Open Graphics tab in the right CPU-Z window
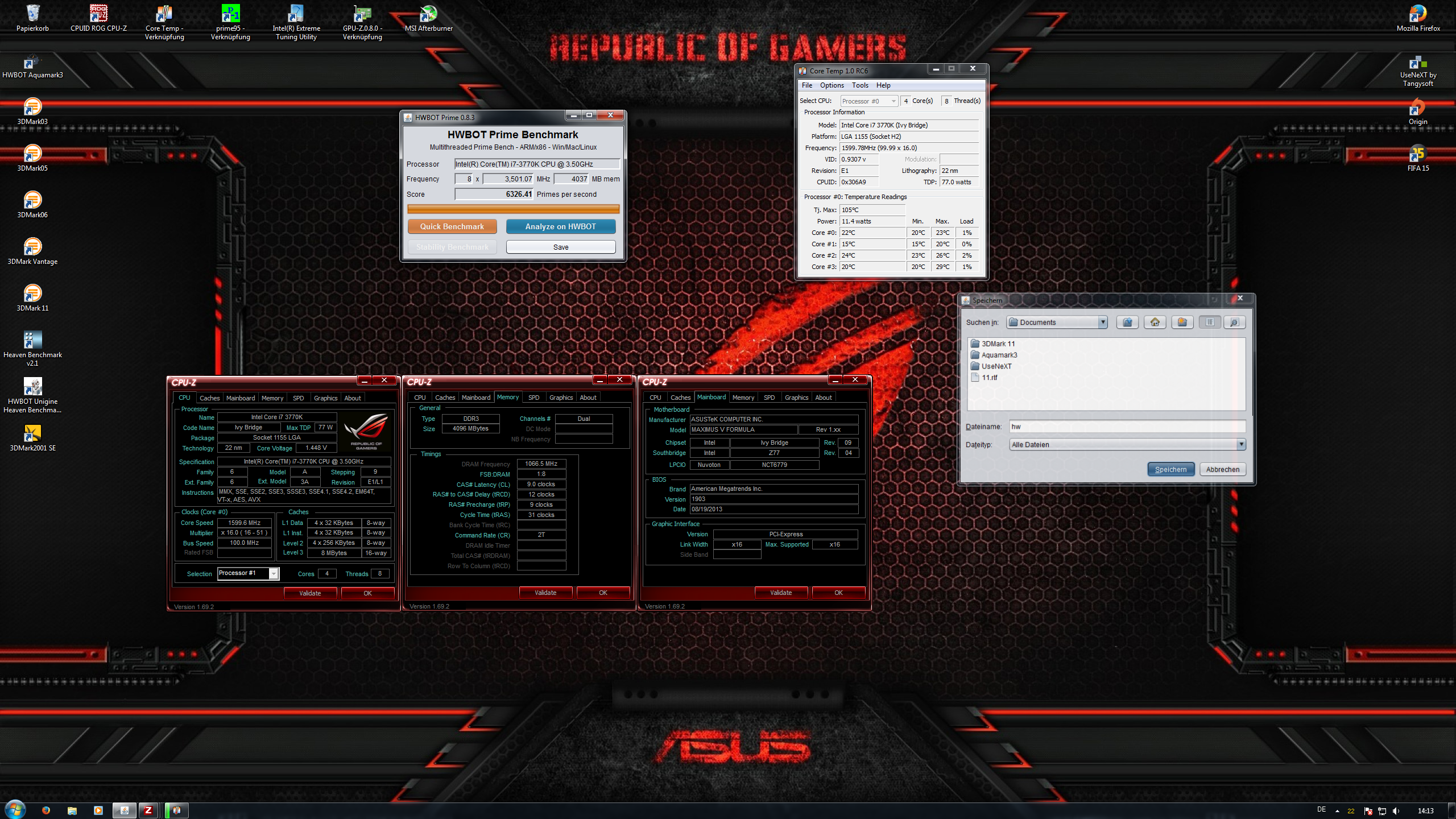1456x819 pixels. click(x=796, y=398)
